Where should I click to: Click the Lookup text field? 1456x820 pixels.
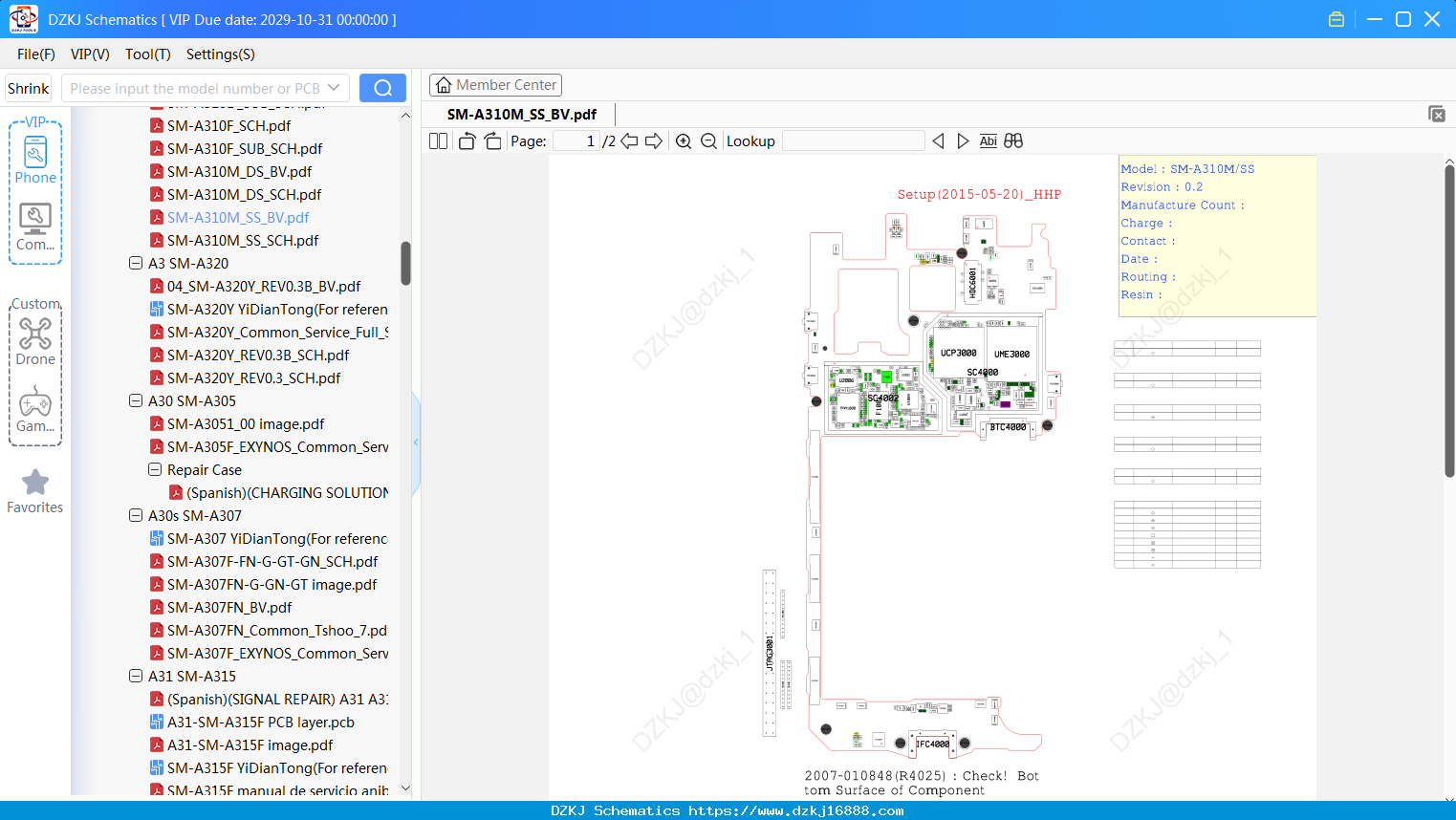853,141
